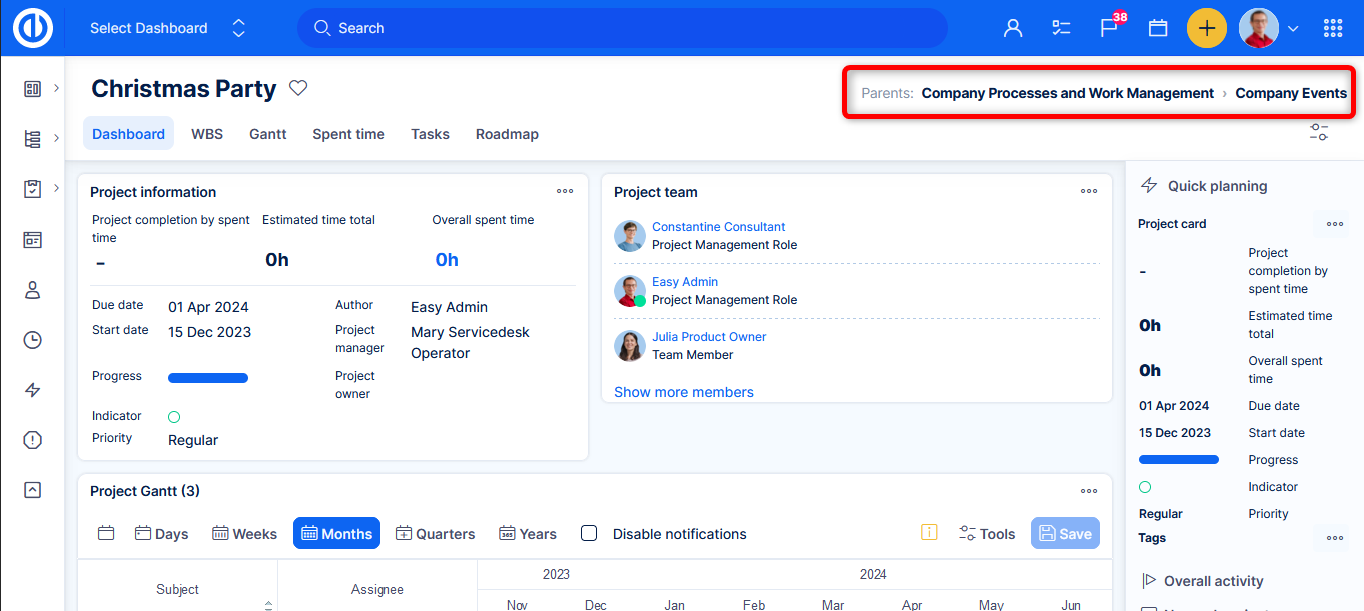The height and width of the screenshot is (611, 1364).
Task: Open the Roadmap tab
Action: pos(507,134)
